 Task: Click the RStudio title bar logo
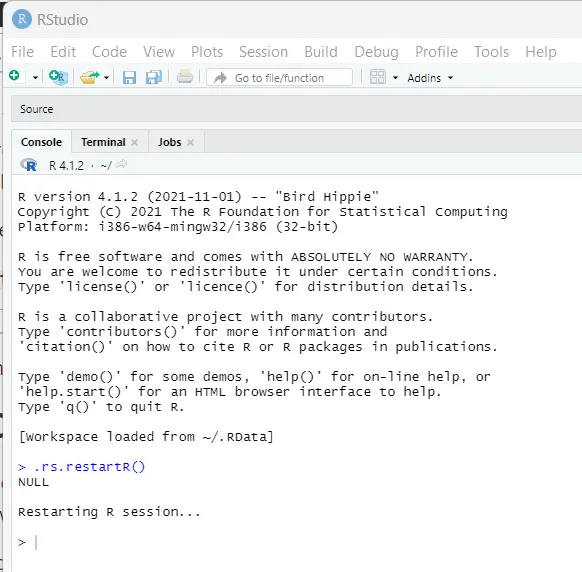pyautogui.click(x=22, y=19)
